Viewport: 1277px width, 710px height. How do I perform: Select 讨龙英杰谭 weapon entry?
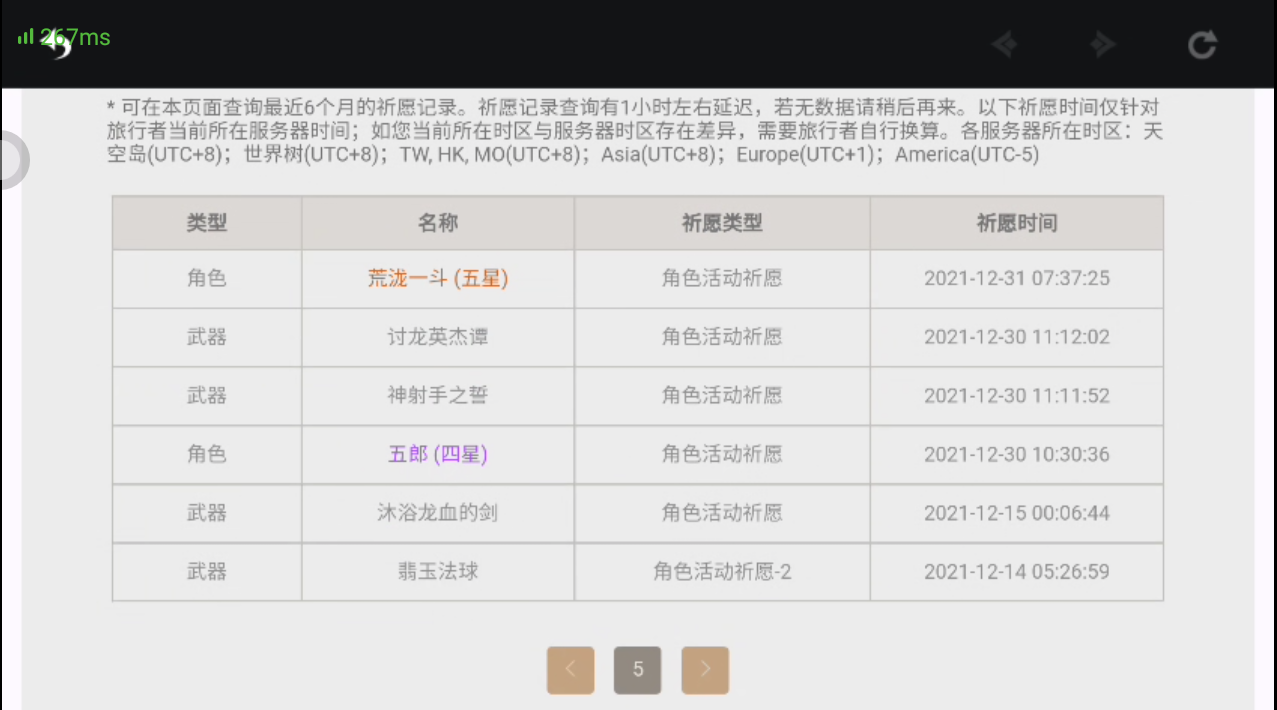[438, 337]
